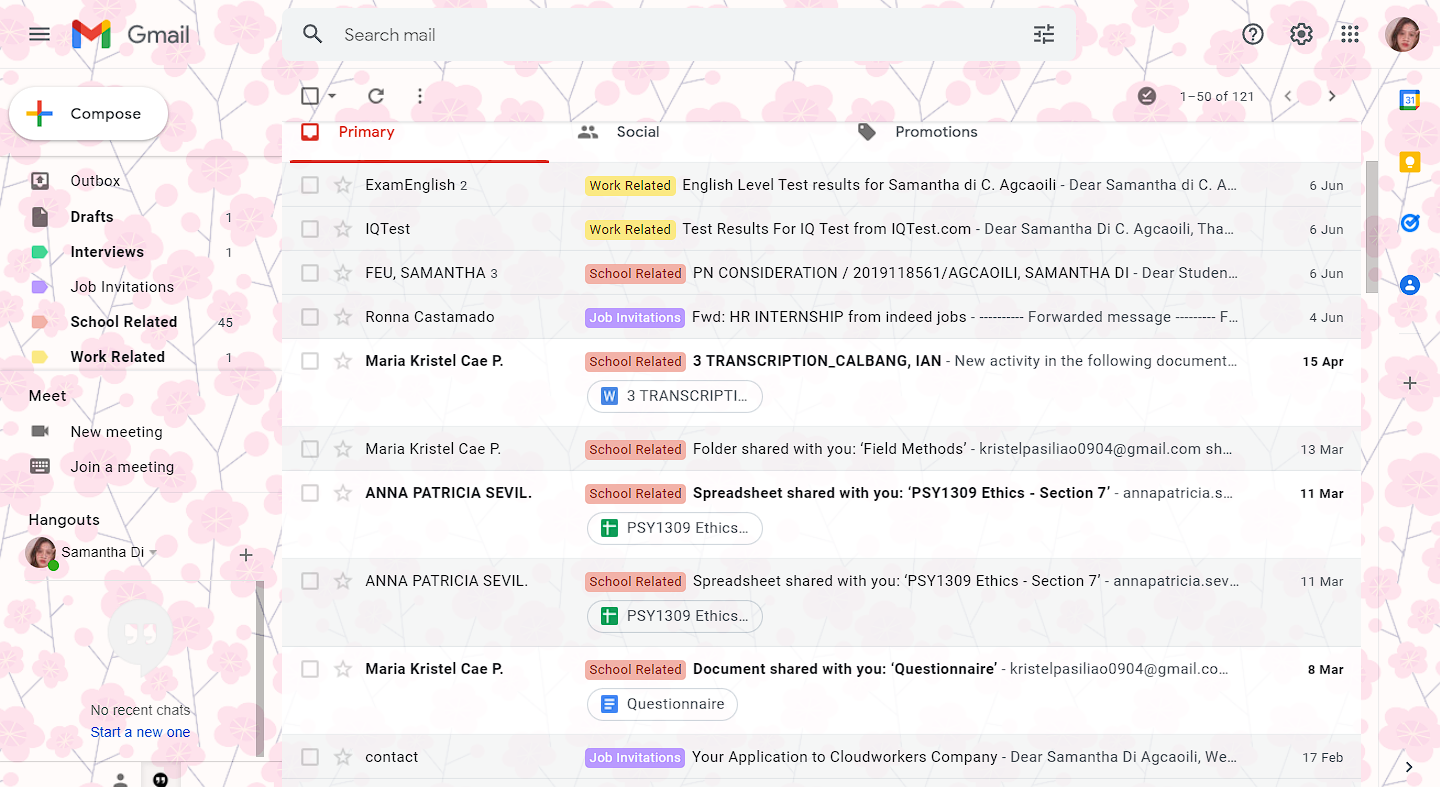The height and width of the screenshot is (787, 1440).
Task: Select the 3 TRANSCRIPTION_CALBANG email checkbox
Action: [x=310, y=361]
